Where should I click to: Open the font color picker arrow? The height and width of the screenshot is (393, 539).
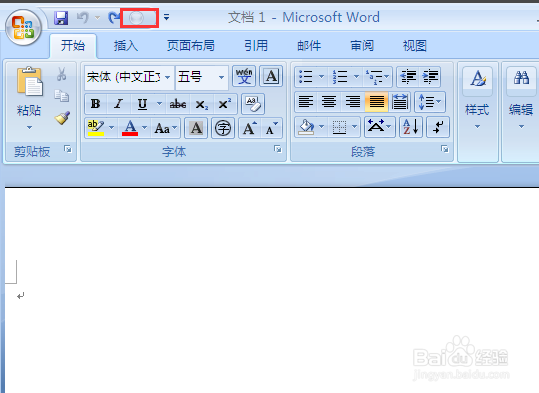pos(145,128)
